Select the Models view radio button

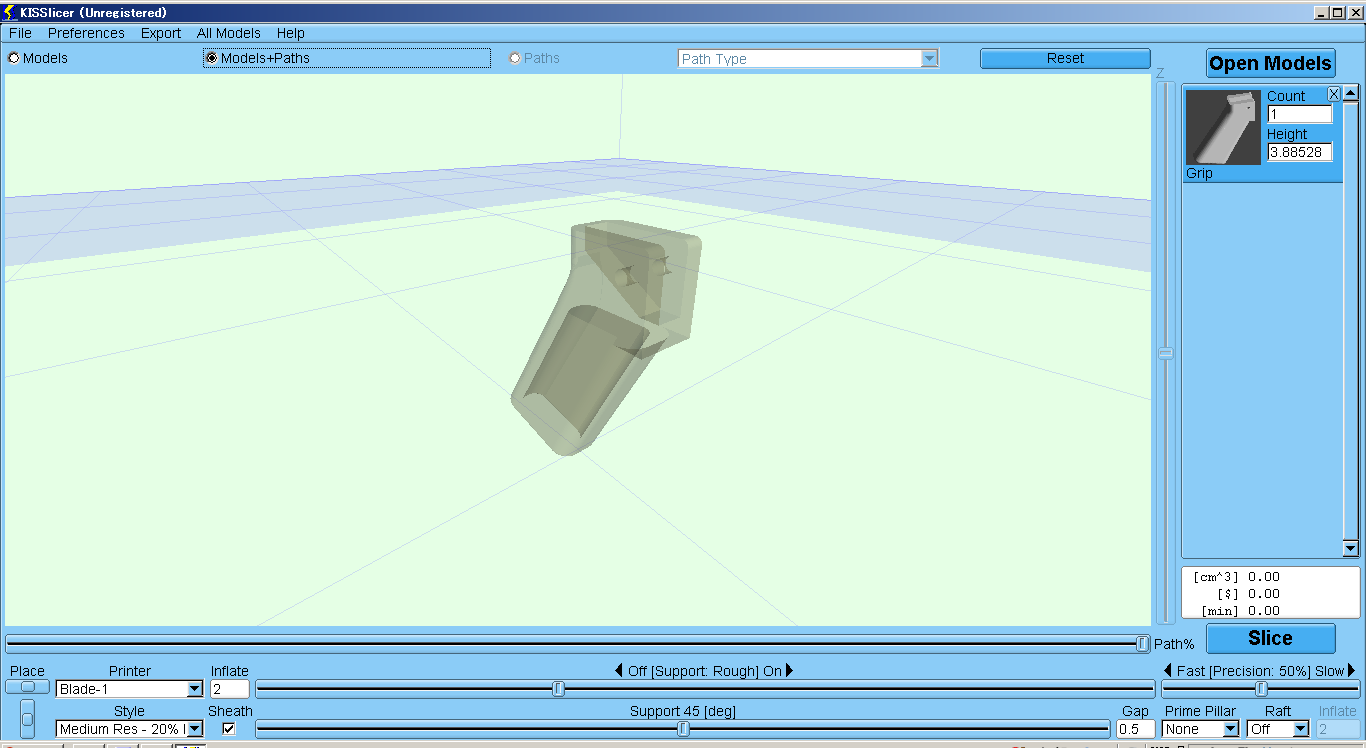click(14, 58)
